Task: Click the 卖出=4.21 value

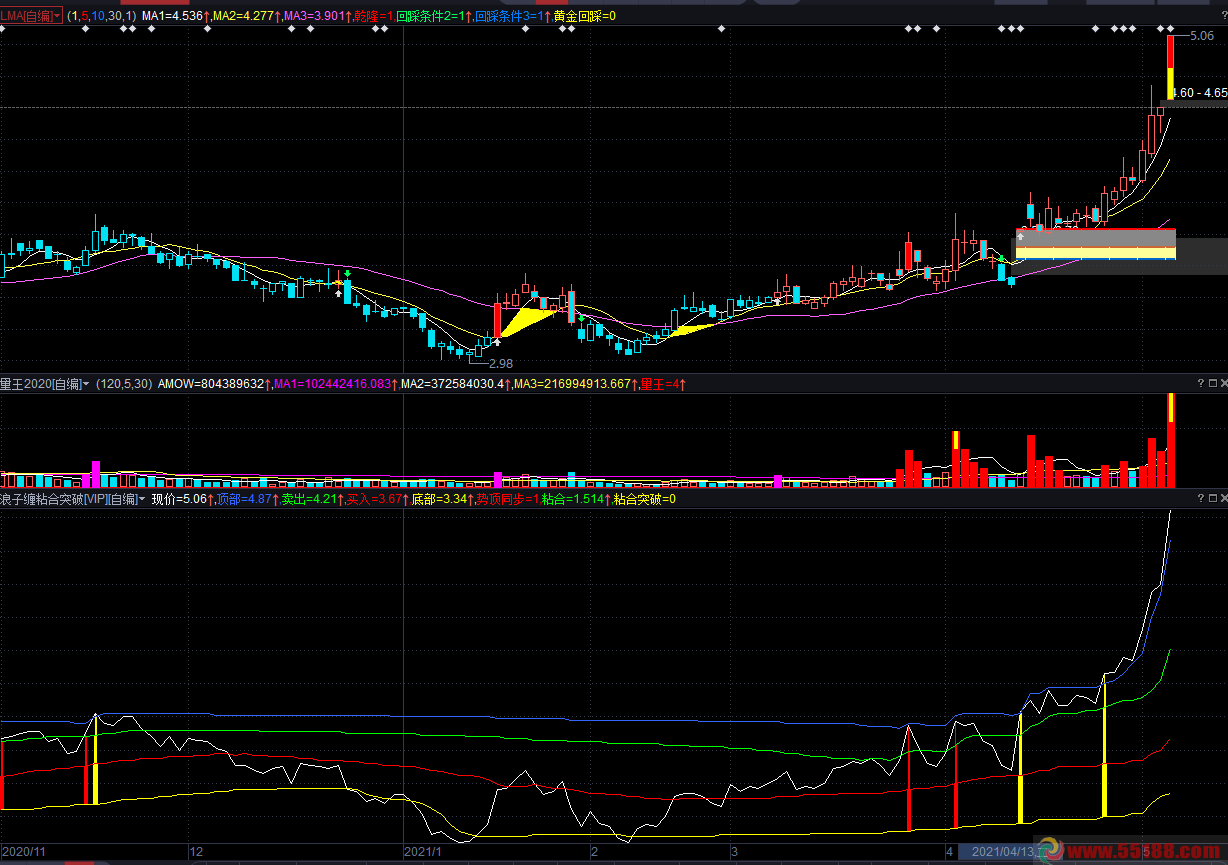Action: [x=308, y=499]
